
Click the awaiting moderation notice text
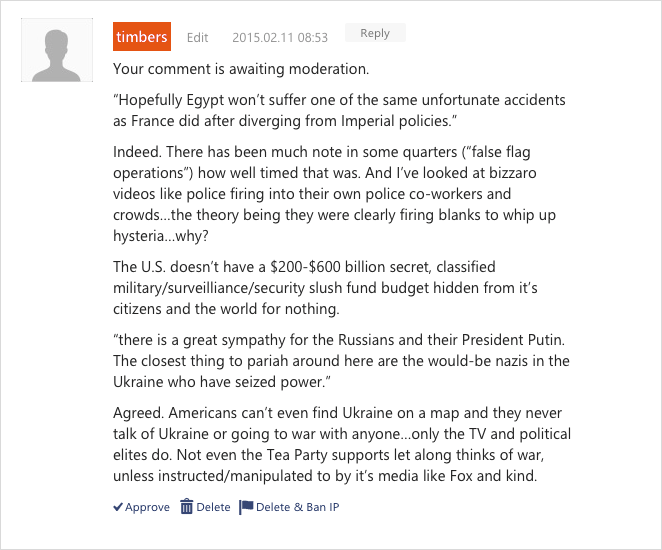coord(241,69)
